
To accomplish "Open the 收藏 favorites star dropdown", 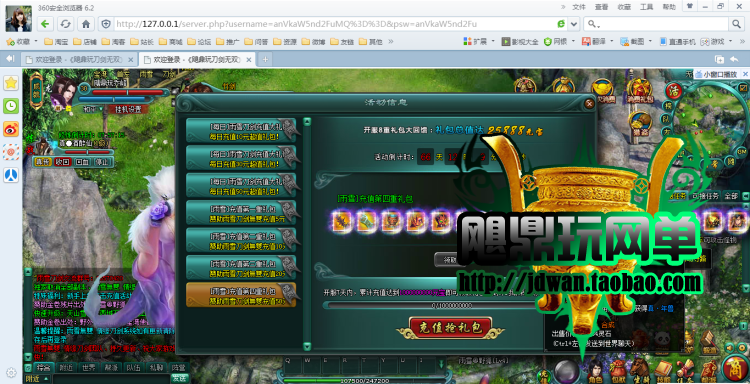I will (22, 42).
